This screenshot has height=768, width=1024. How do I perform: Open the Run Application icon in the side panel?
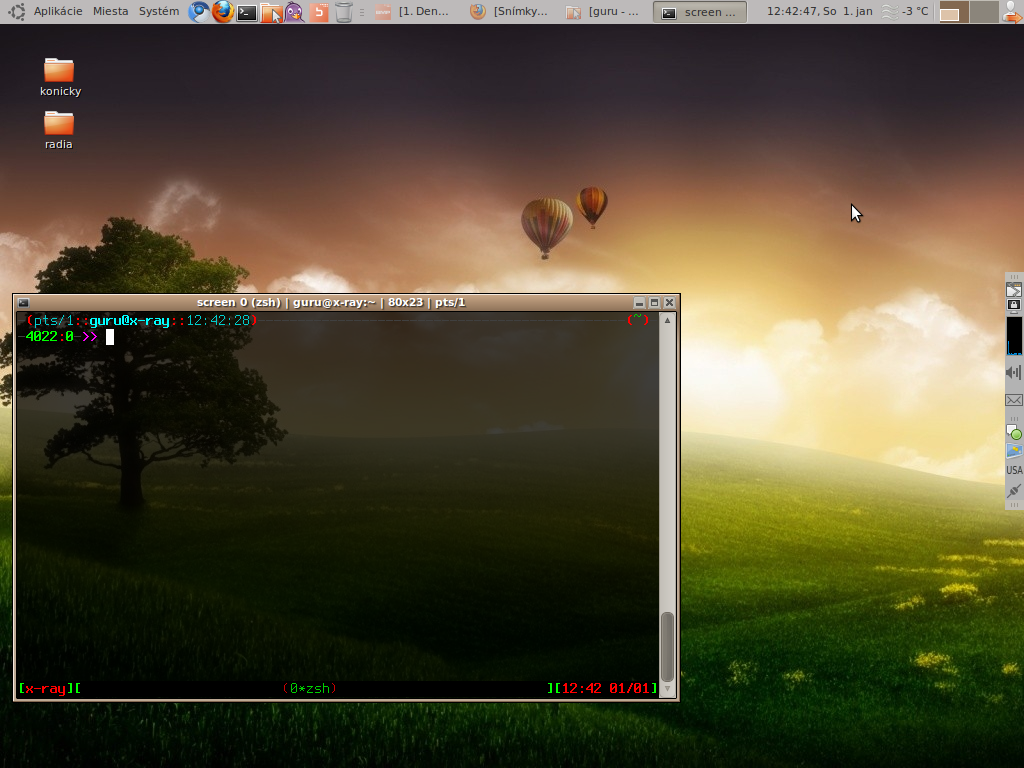point(1014,289)
